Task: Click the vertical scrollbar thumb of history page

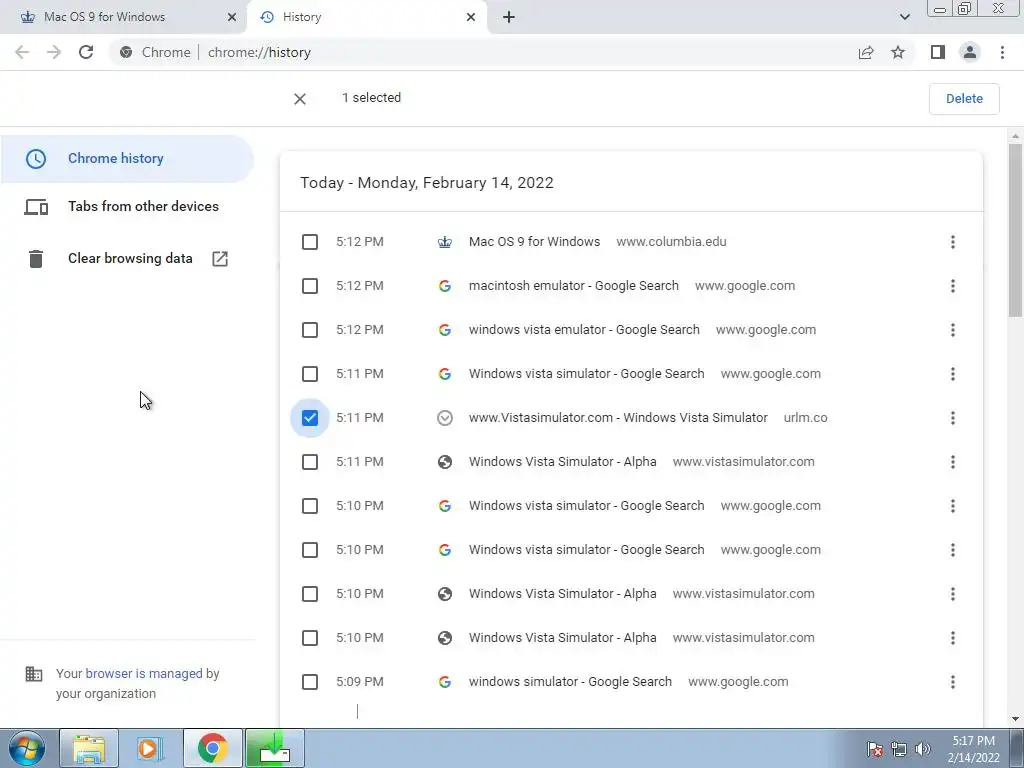Action: (x=1015, y=231)
